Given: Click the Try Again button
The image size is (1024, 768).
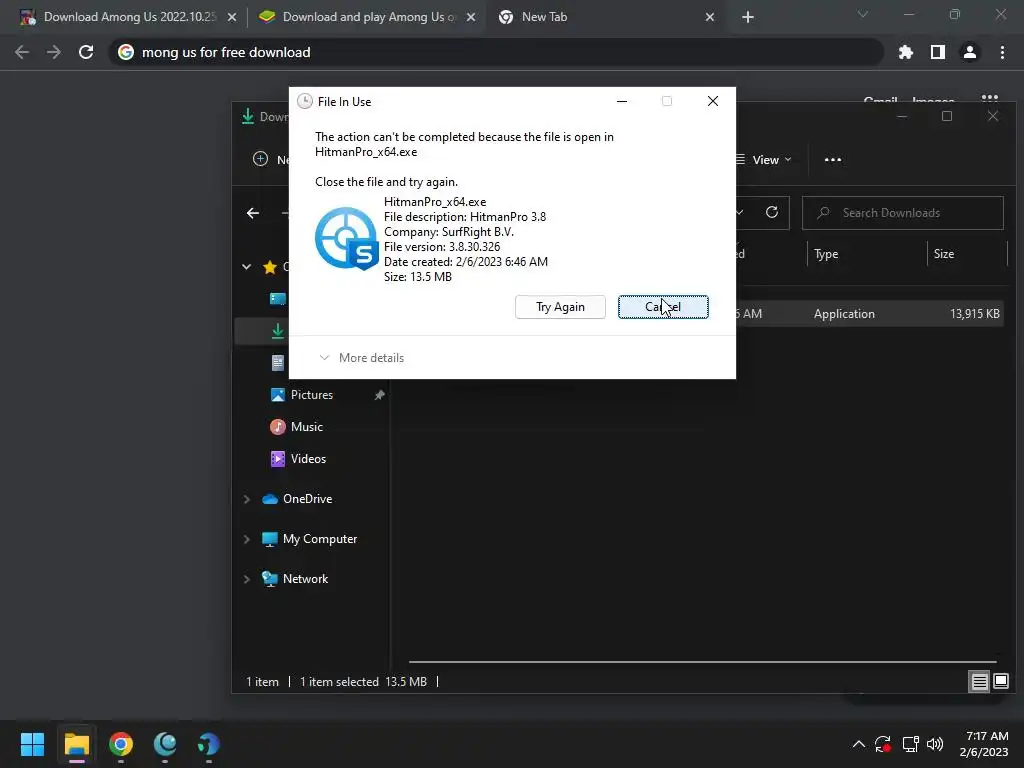Looking at the screenshot, I should pyautogui.click(x=560, y=307).
